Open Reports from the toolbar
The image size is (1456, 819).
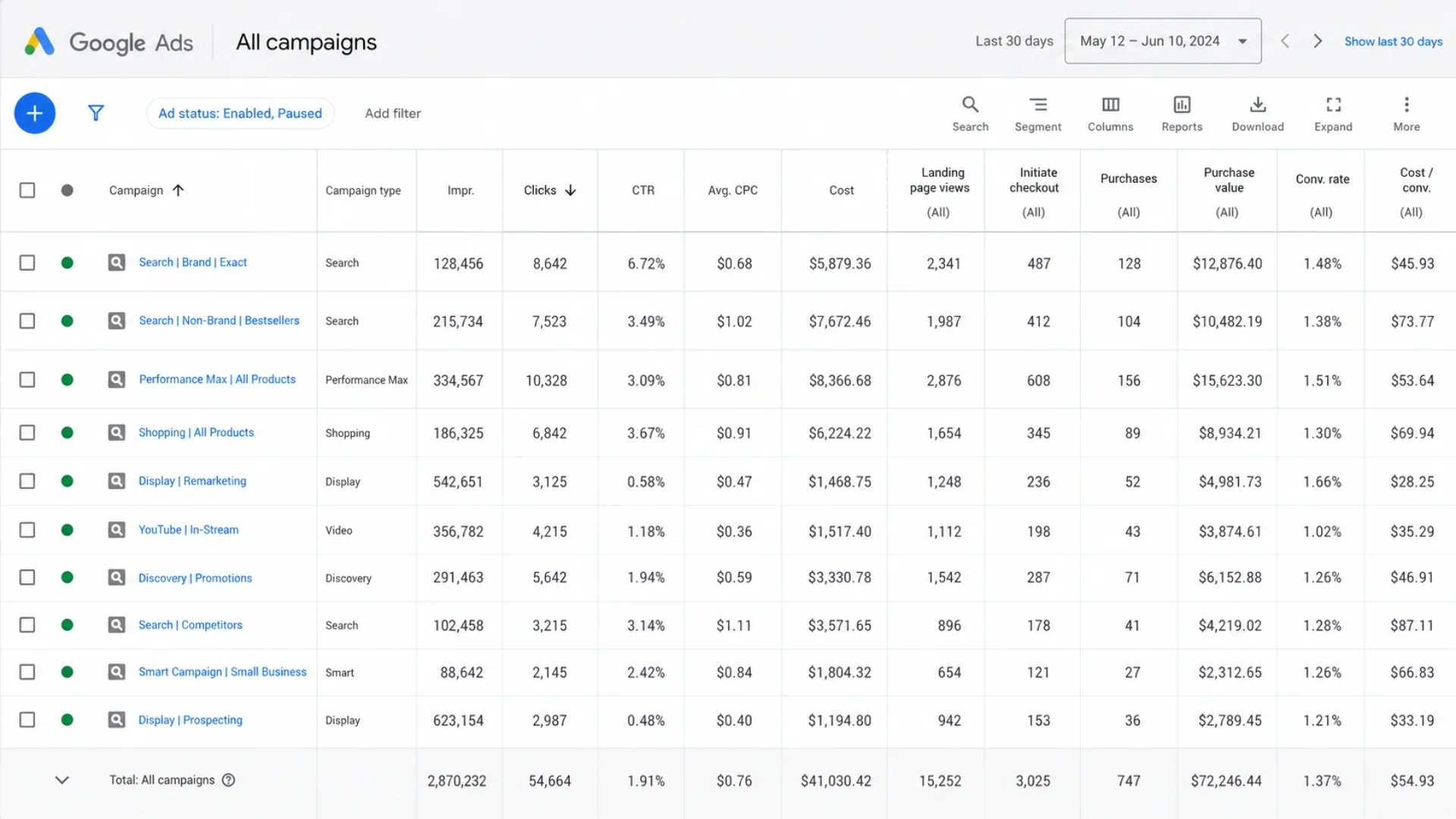pyautogui.click(x=1181, y=114)
